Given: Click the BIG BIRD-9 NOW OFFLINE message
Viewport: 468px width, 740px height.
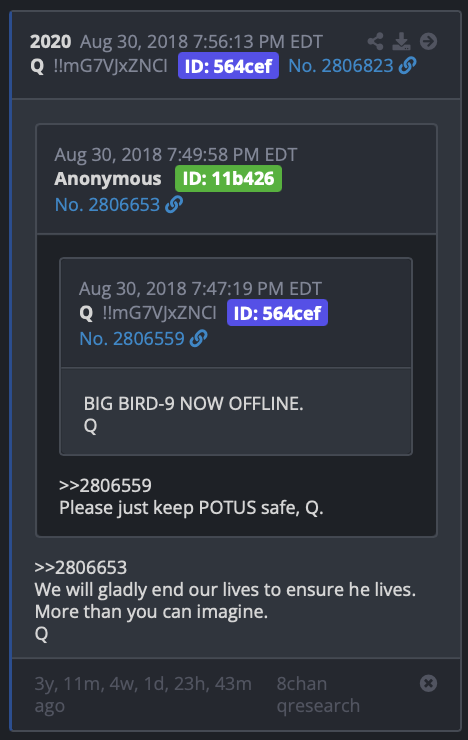Looking at the screenshot, I should pyautogui.click(x=193, y=404).
